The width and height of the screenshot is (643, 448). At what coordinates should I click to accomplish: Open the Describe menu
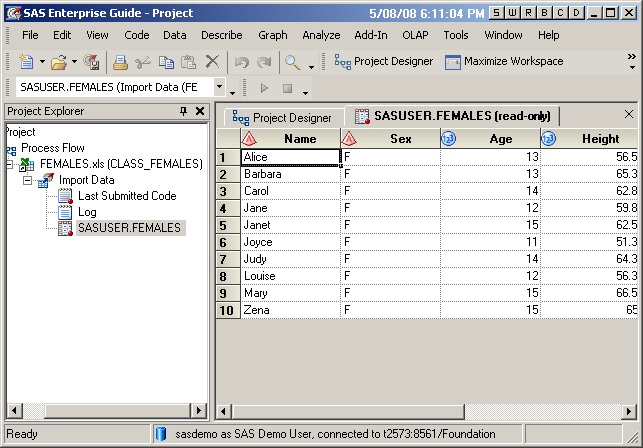[221, 35]
